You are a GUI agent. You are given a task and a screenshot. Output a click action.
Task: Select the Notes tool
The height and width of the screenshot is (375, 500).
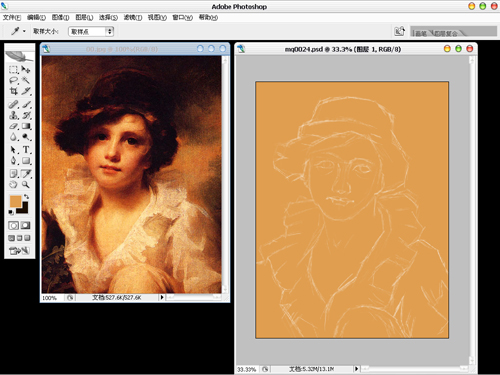click(13, 173)
